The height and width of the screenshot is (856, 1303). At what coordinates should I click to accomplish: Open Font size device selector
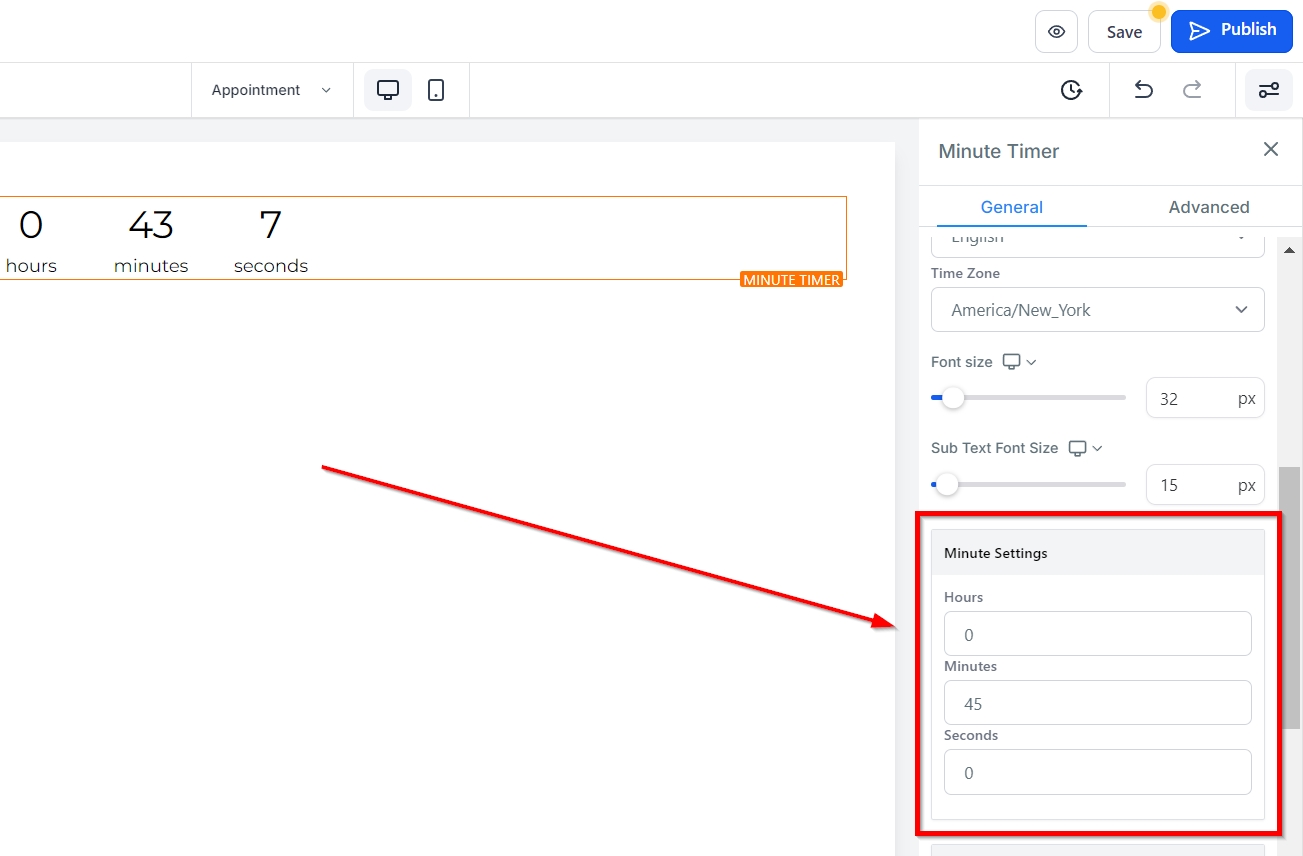point(1019,362)
